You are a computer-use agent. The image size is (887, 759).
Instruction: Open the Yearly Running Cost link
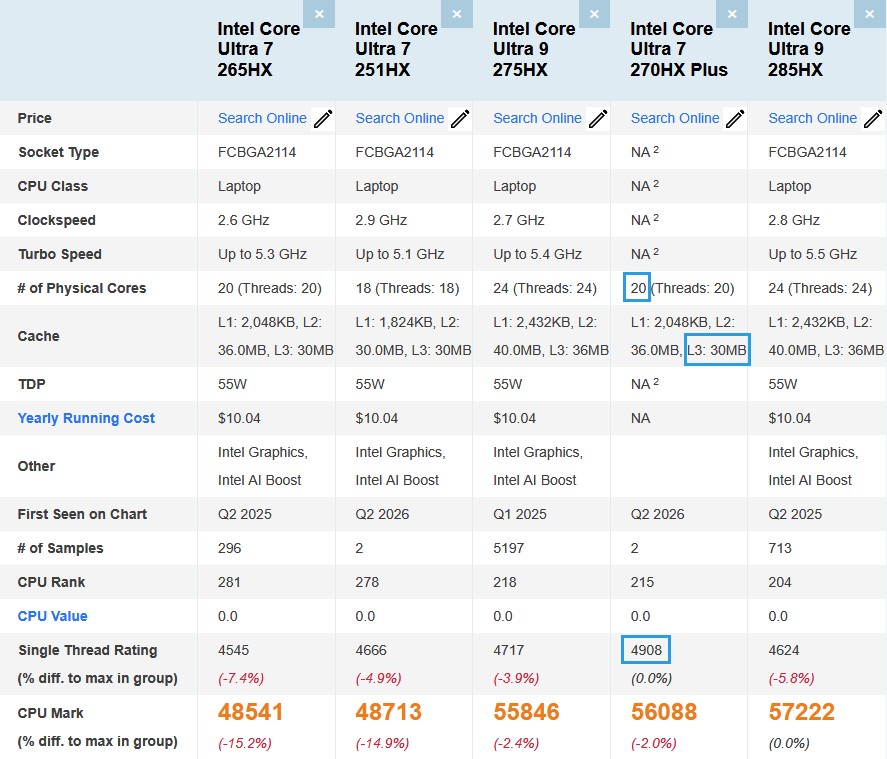(86, 418)
